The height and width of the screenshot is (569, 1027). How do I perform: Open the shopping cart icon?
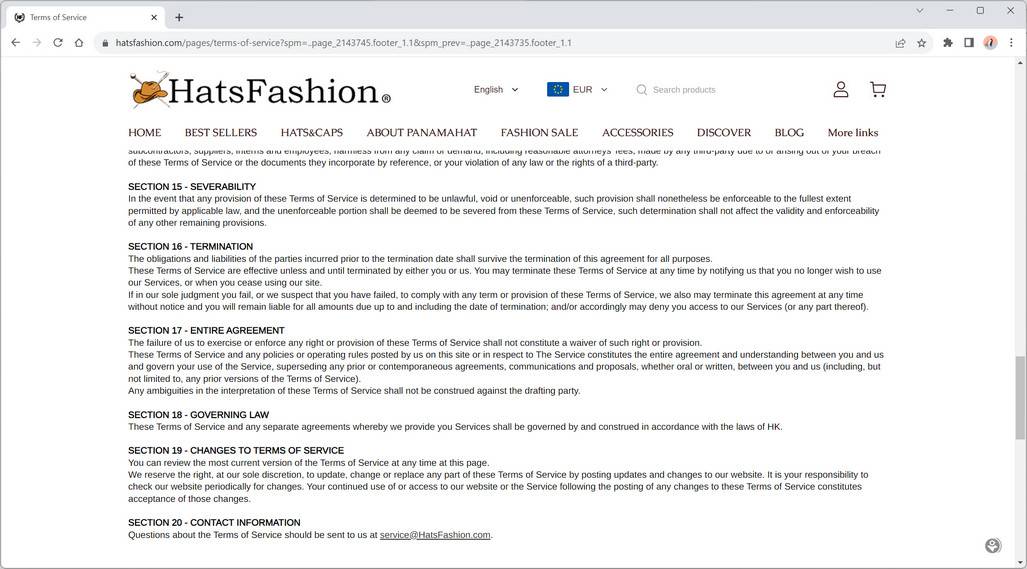pos(878,89)
